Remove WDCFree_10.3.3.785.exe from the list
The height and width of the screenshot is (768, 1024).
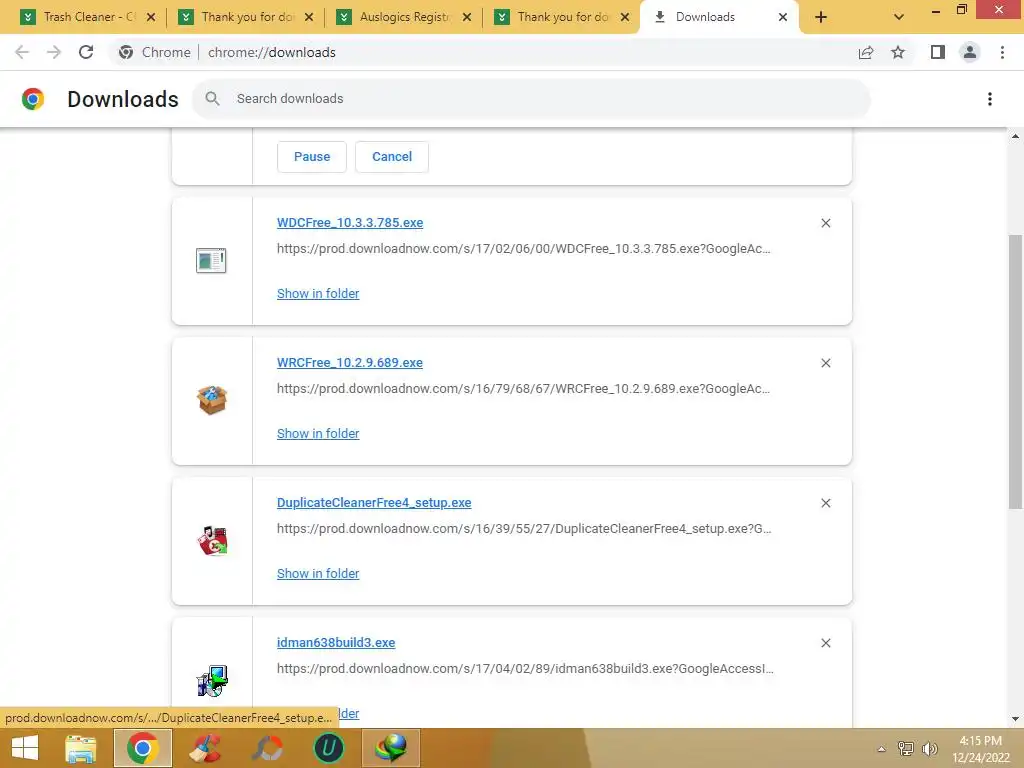825,223
